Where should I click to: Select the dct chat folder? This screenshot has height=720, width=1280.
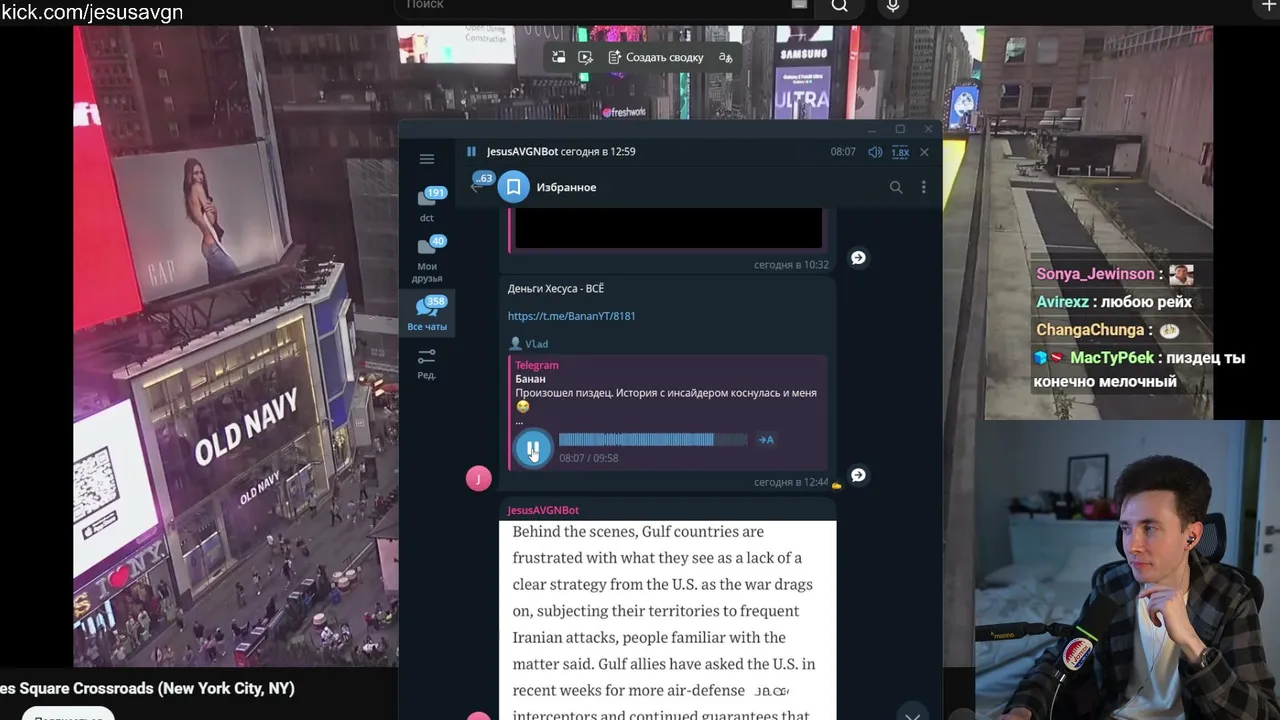pos(427,204)
